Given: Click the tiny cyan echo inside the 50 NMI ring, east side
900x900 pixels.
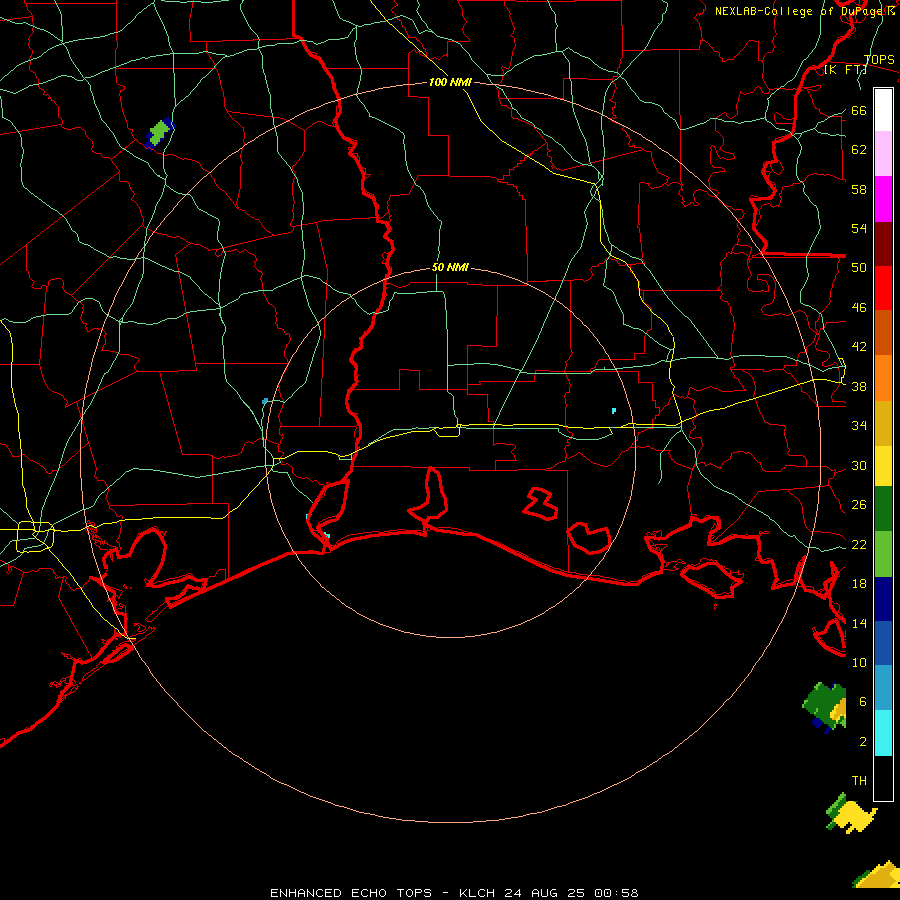Looking at the screenshot, I should coord(614,410).
